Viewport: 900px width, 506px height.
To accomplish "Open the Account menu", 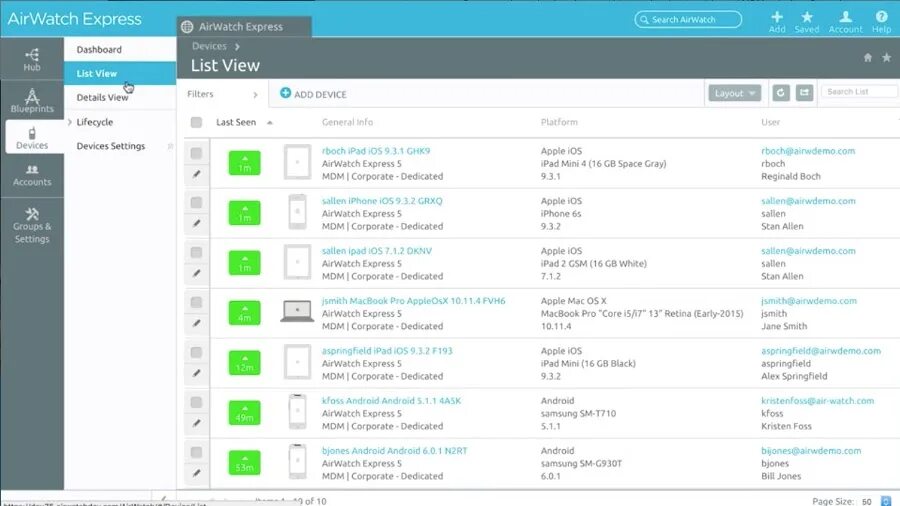I will coord(845,21).
